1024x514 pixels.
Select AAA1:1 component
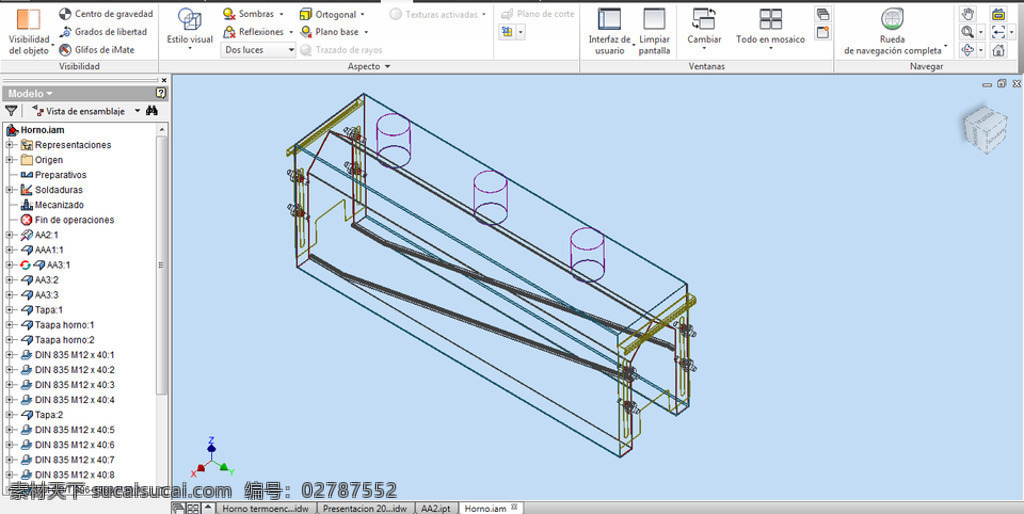[x=42, y=250]
